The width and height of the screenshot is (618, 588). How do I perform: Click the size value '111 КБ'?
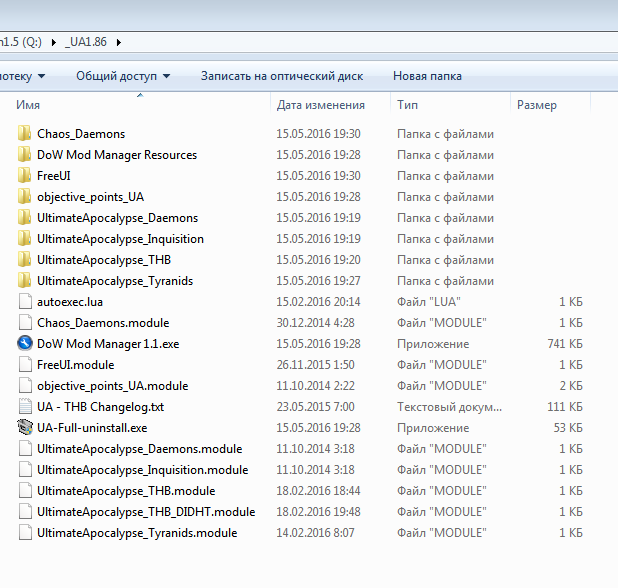[565, 406]
